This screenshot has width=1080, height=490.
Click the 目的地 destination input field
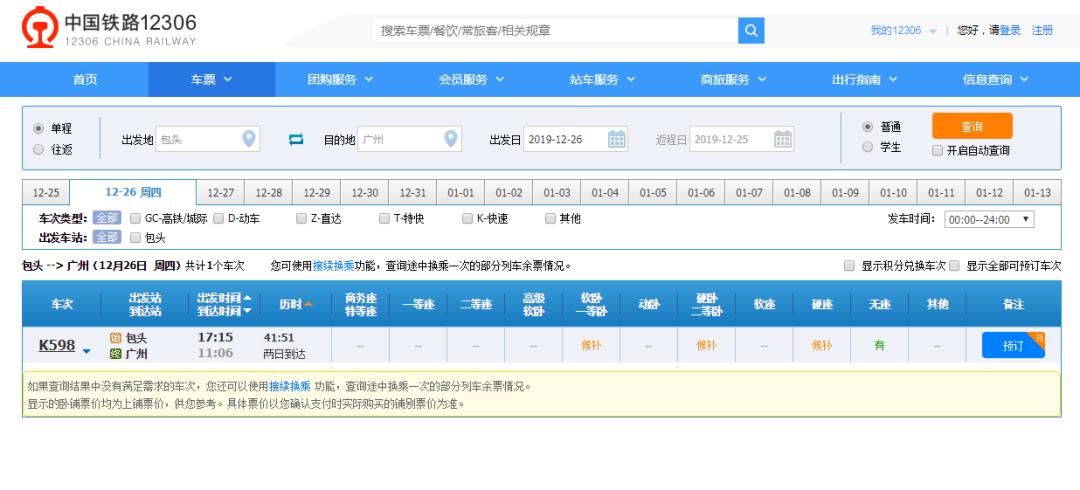pyautogui.click(x=409, y=139)
